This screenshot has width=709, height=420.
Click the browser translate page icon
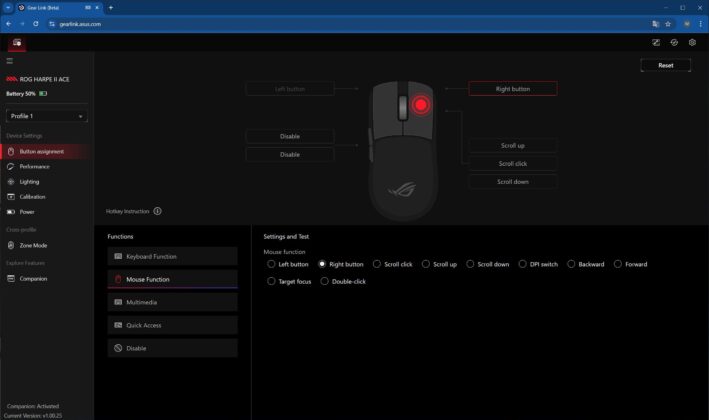coord(655,24)
